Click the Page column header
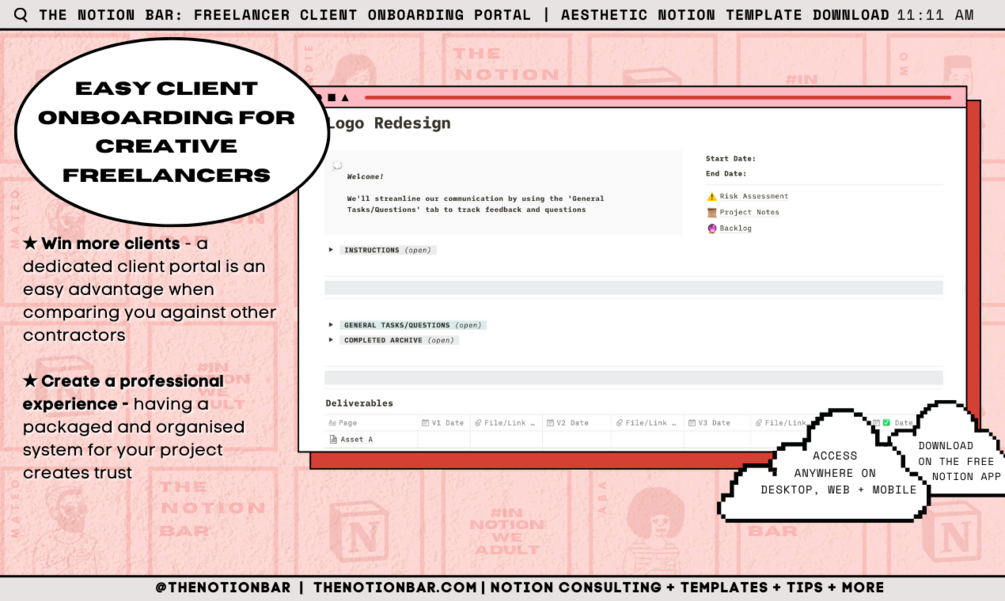Screen dimensions: 1005x601 (370, 423)
